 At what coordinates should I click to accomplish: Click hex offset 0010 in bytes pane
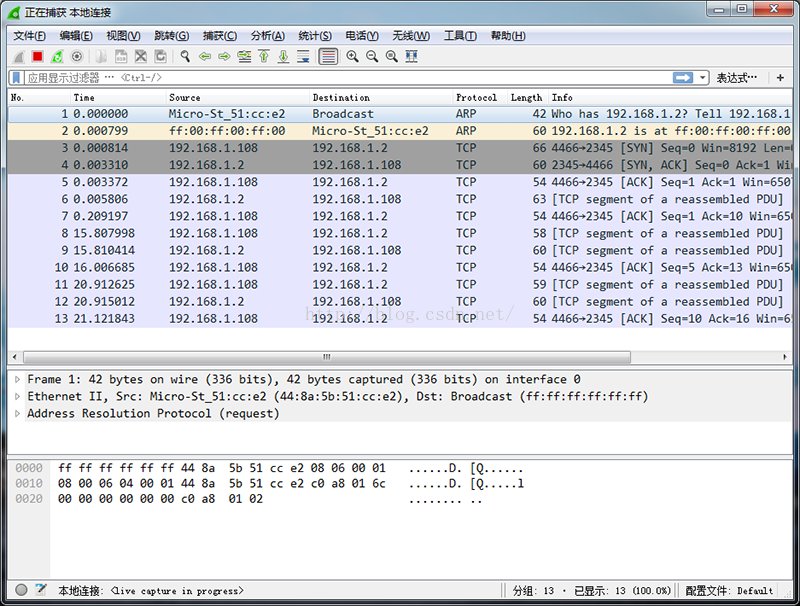[29, 484]
